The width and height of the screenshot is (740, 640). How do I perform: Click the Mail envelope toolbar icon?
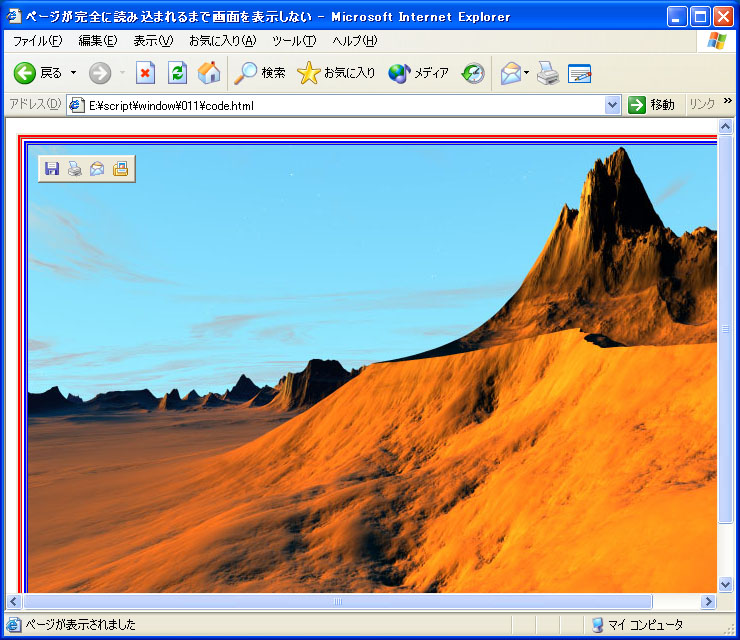coord(511,73)
